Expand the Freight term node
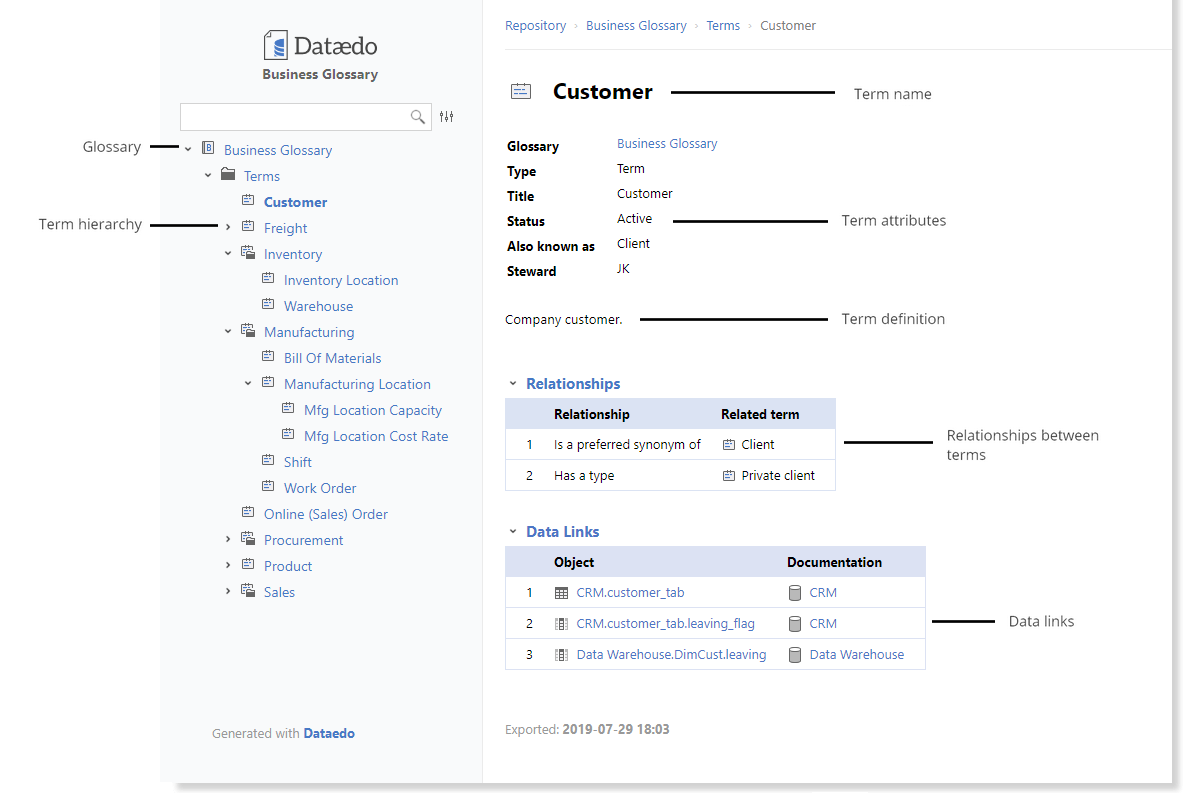The width and height of the screenshot is (1183, 793). pos(228,228)
